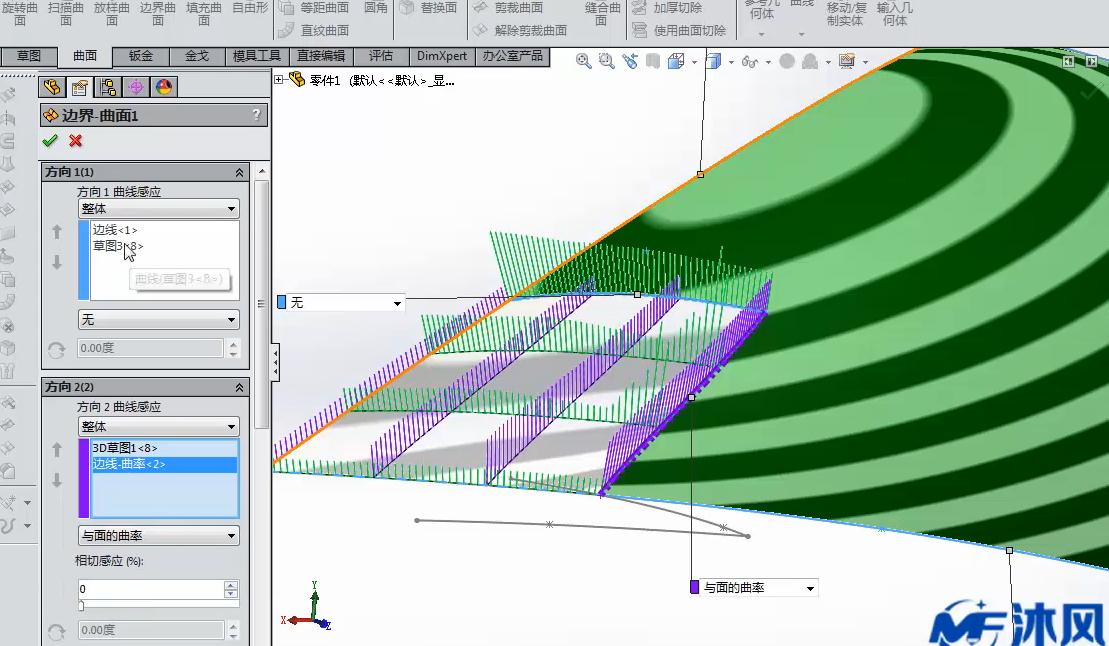1109x646 pixels.
Task: Open 方向 2 曲线感应 整体 dropdown
Action: tap(158, 427)
